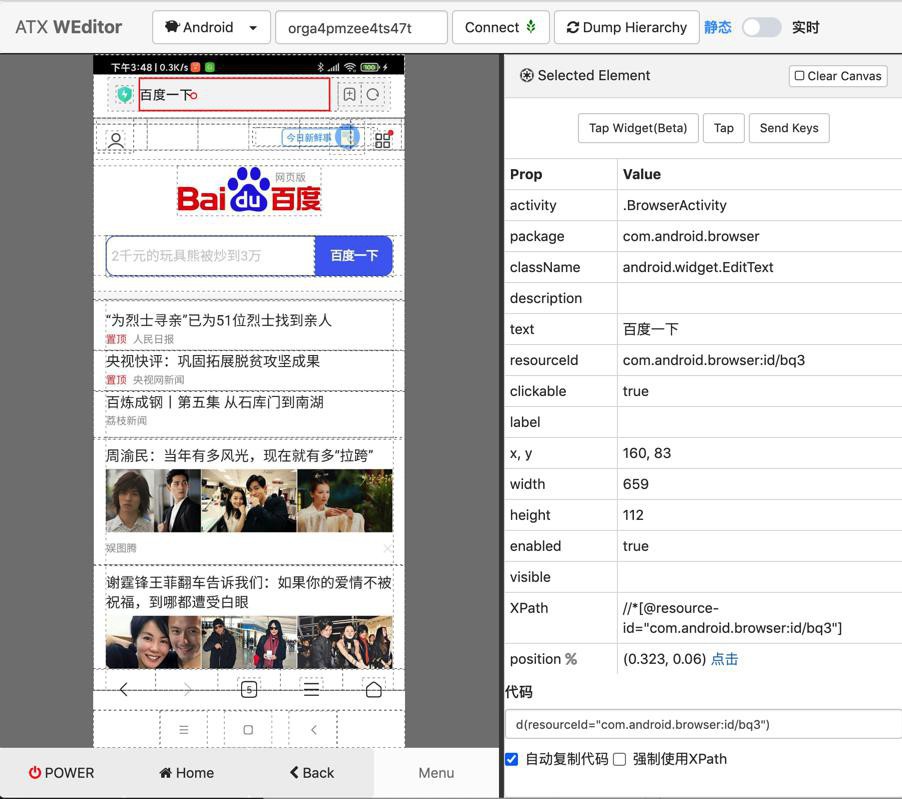Click the browser hamburger menu icon
Image resolution: width=902 pixels, height=799 pixels.
click(311, 689)
